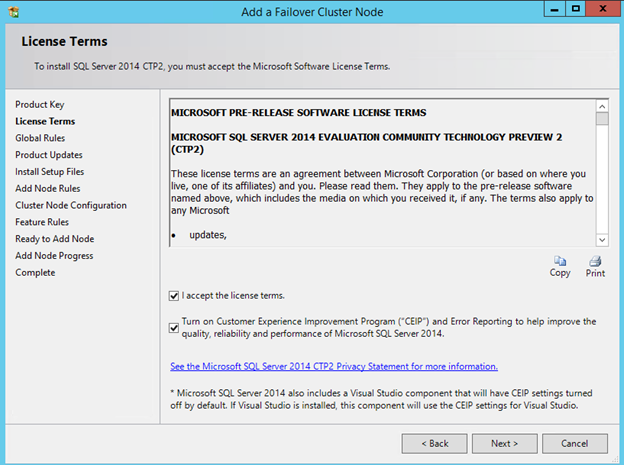
Task: Maximize the Add a Failover Cluster Node window
Action: 576,9
